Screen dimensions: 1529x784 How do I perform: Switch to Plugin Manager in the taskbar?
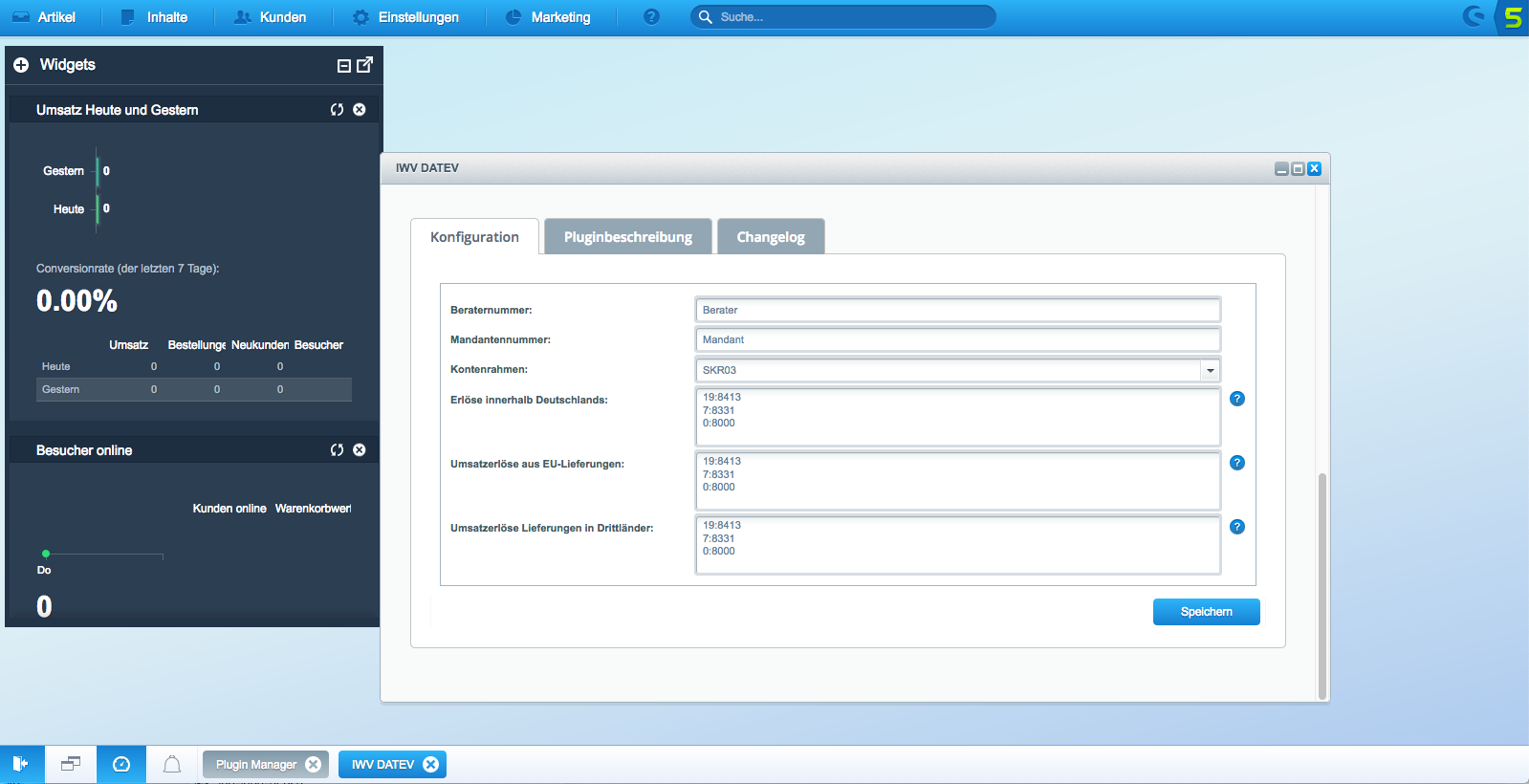(x=256, y=765)
